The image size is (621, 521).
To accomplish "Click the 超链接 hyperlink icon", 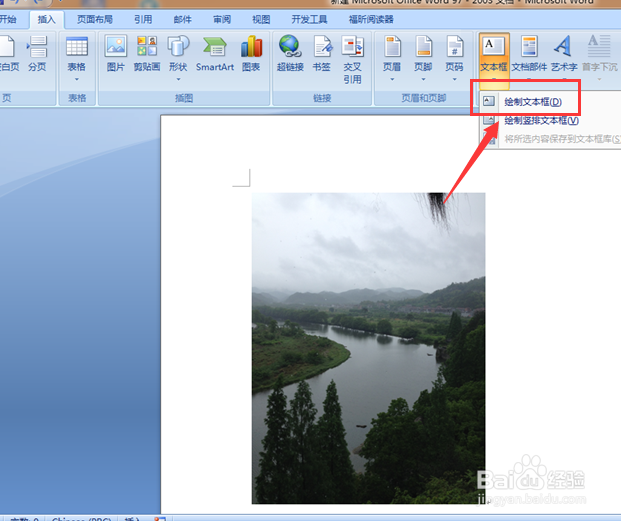I will pos(290,53).
